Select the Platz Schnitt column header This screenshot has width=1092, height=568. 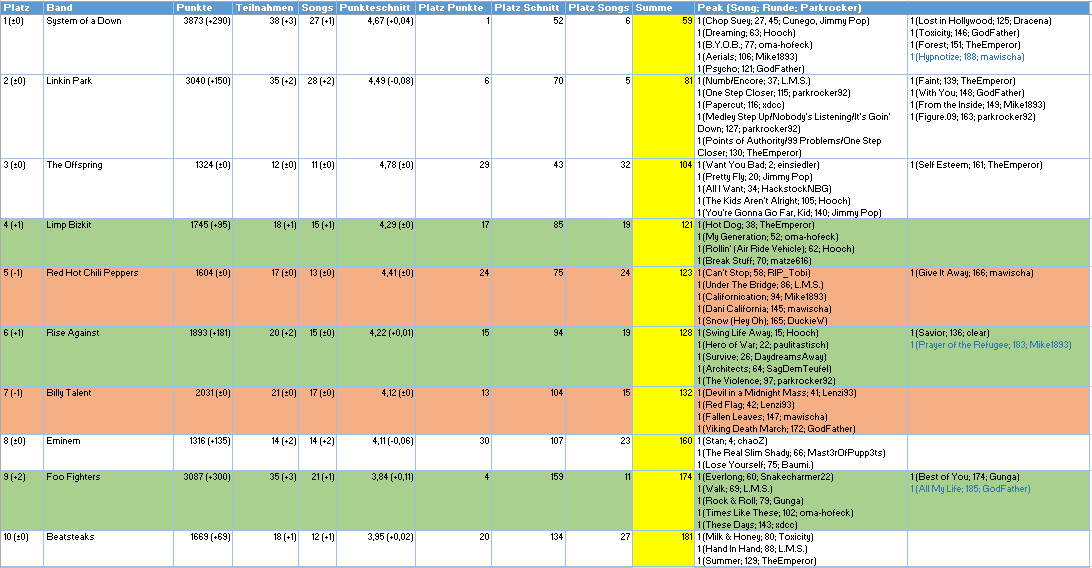(529, 8)
